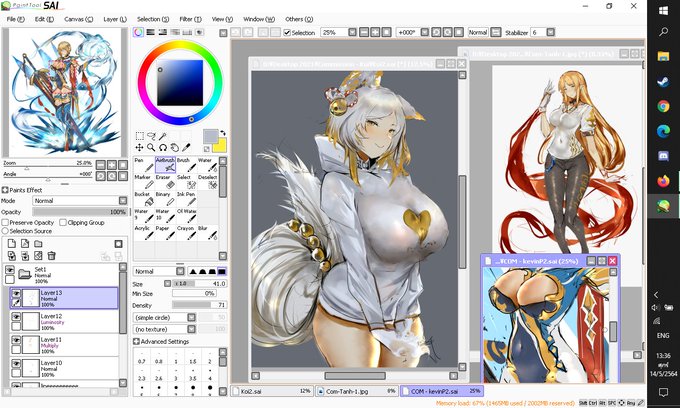
Task: Open the Window menu
Action: (x=259, y=19)
